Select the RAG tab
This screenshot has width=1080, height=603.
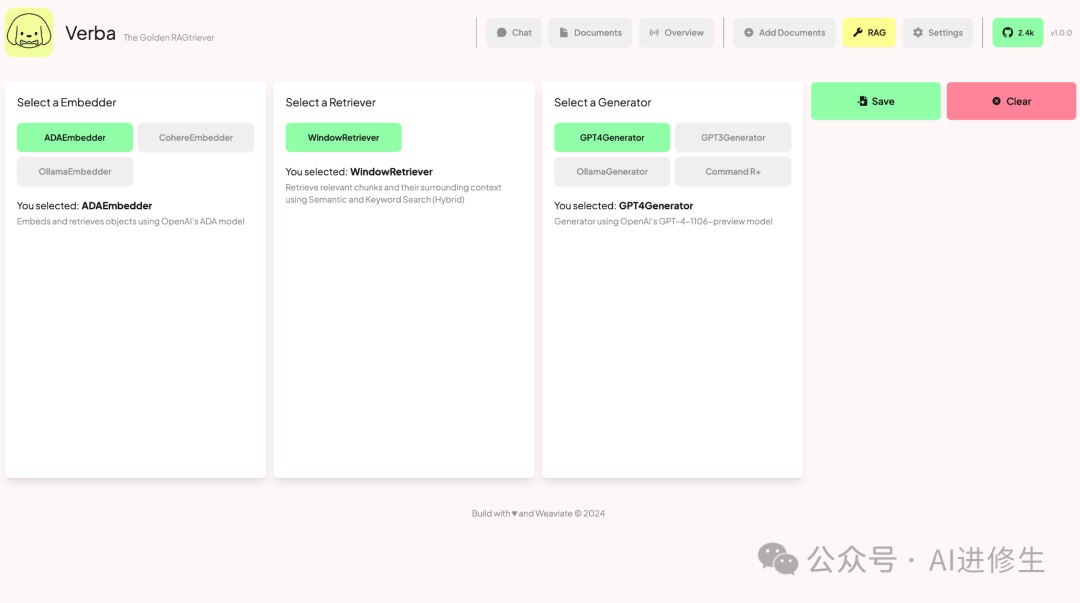[x=869, y=32]
